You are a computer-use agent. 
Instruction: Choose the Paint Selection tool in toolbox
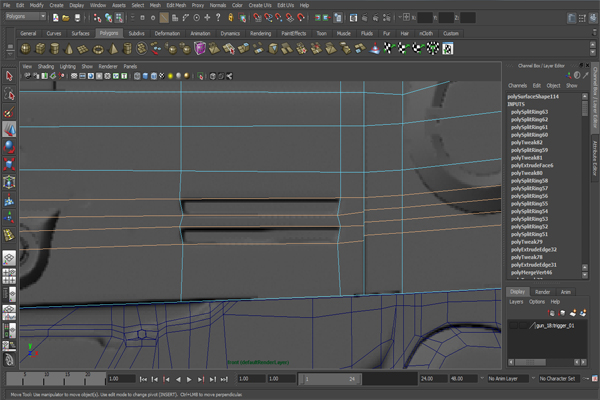pyautogui.click(x=9, y=112)
